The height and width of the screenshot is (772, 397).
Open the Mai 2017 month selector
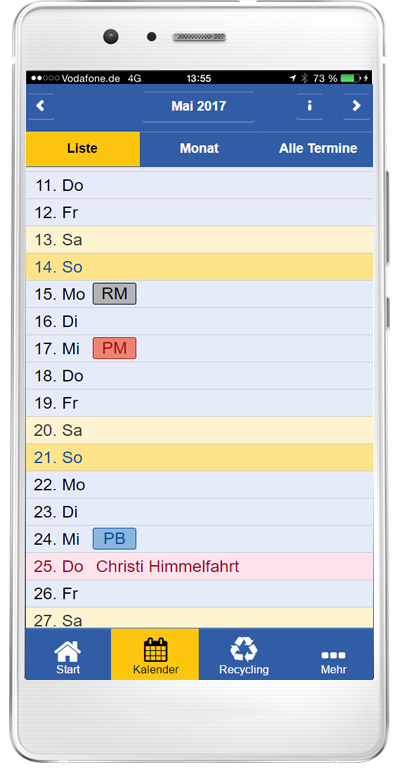pos(198,106)
